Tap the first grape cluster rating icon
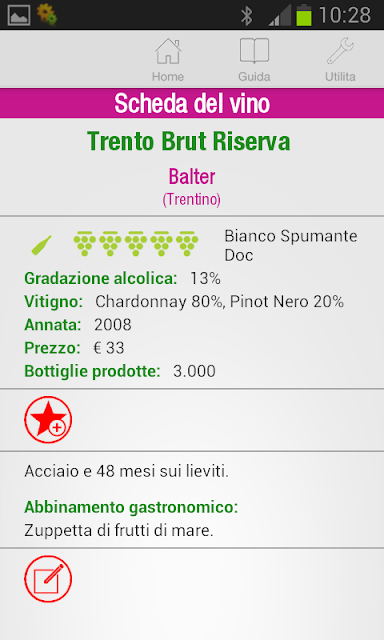 pyautogui.click(x=84, y=244)
